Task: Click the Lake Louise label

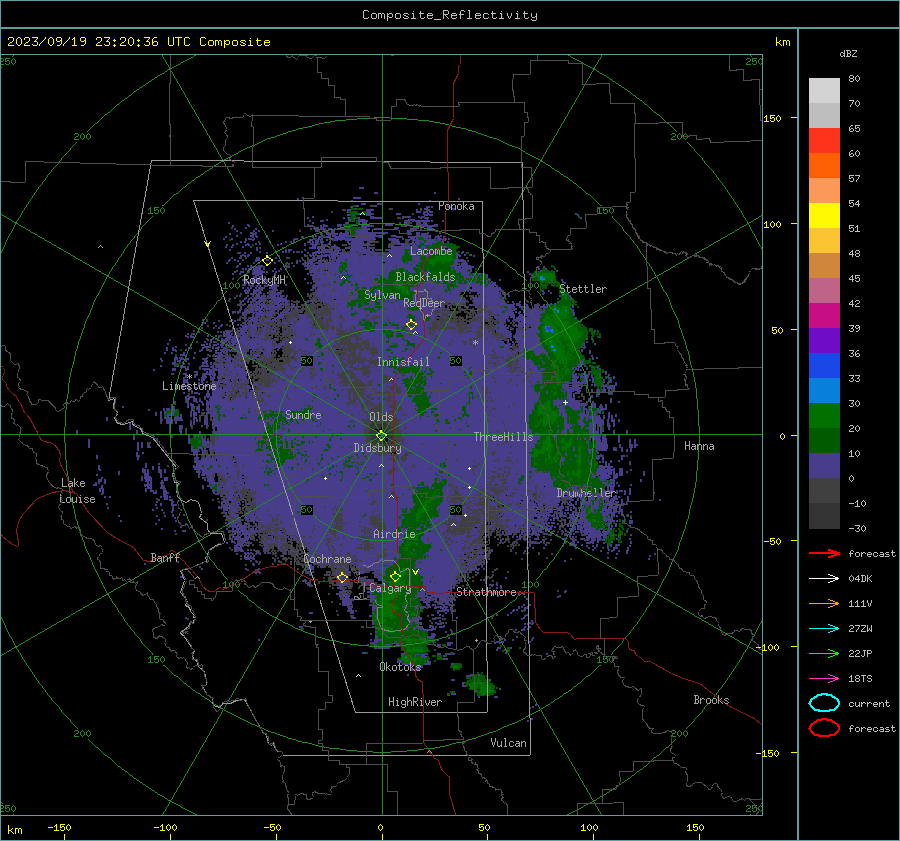Action: click(x=77, y=491)
